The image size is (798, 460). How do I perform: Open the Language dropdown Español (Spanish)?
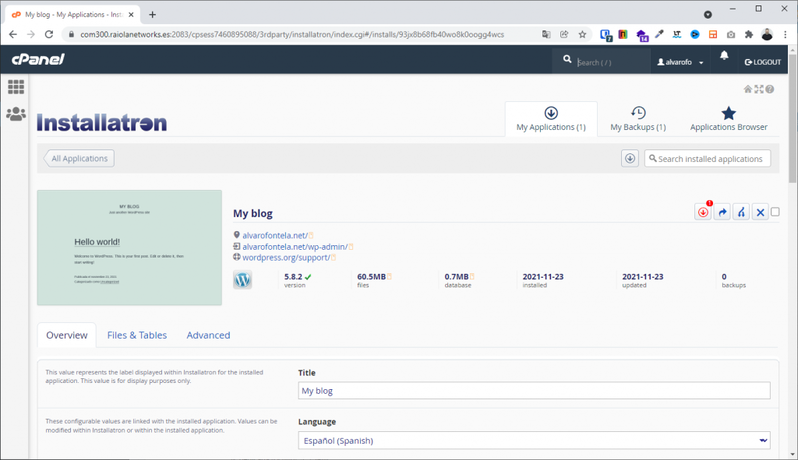534,441
